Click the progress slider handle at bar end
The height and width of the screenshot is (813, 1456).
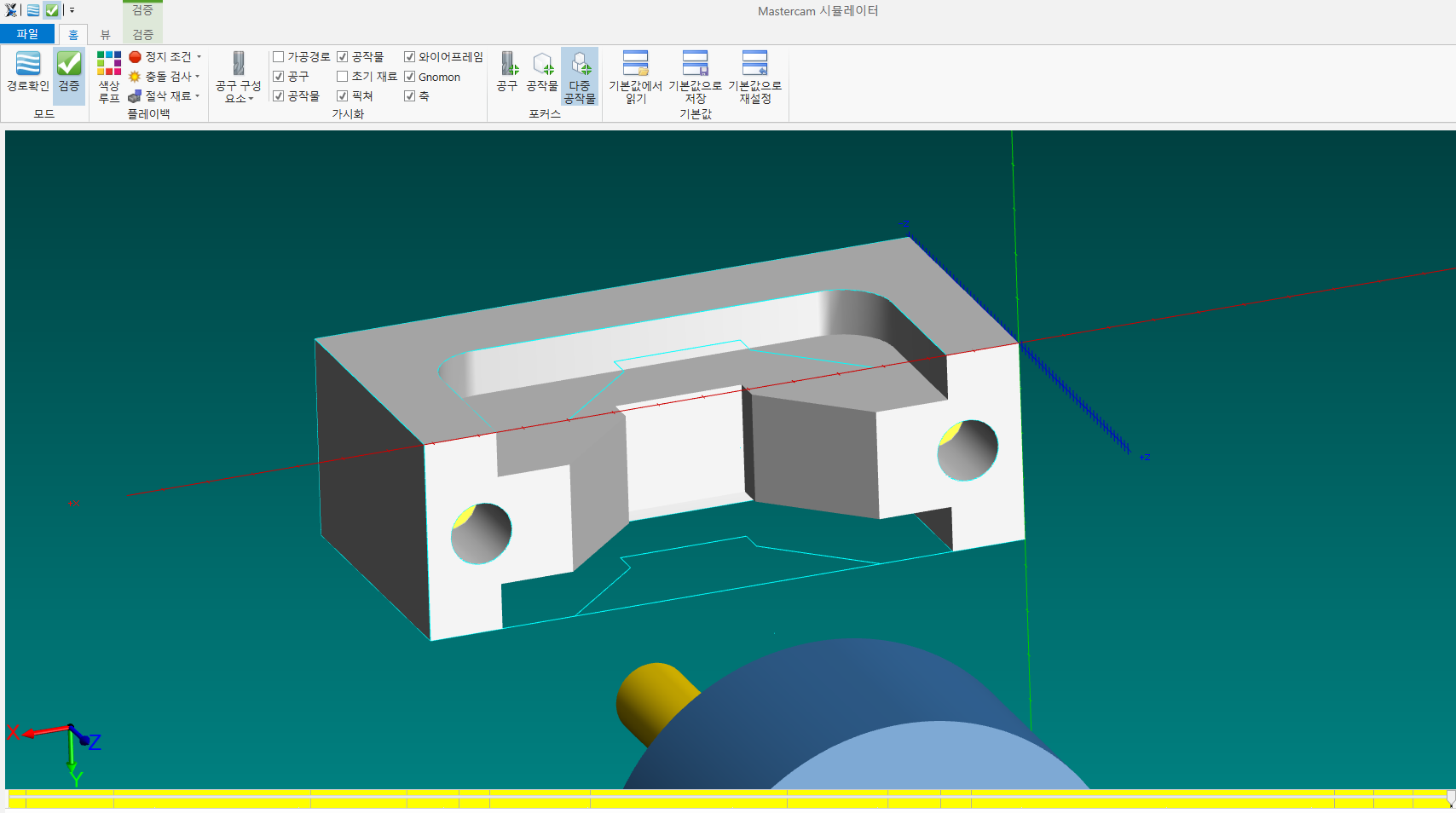click(x=1450, y=798)
